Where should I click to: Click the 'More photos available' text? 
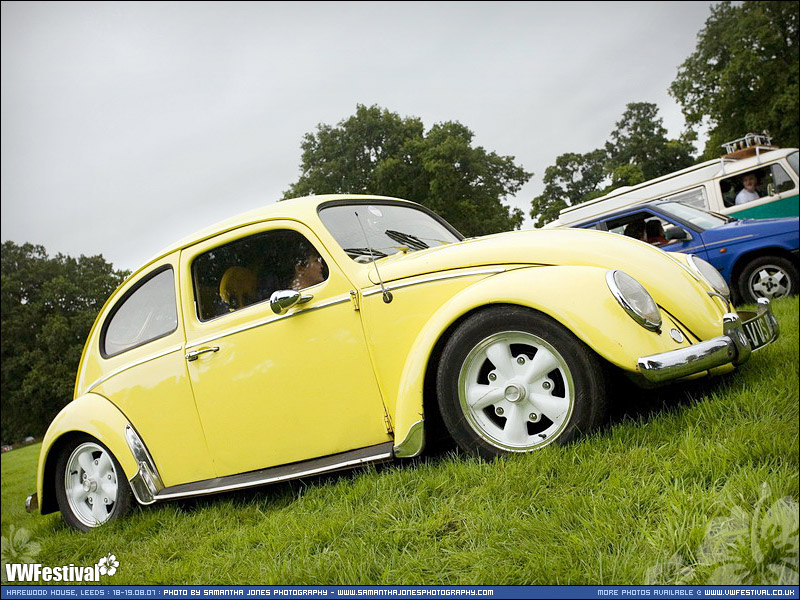645,592
